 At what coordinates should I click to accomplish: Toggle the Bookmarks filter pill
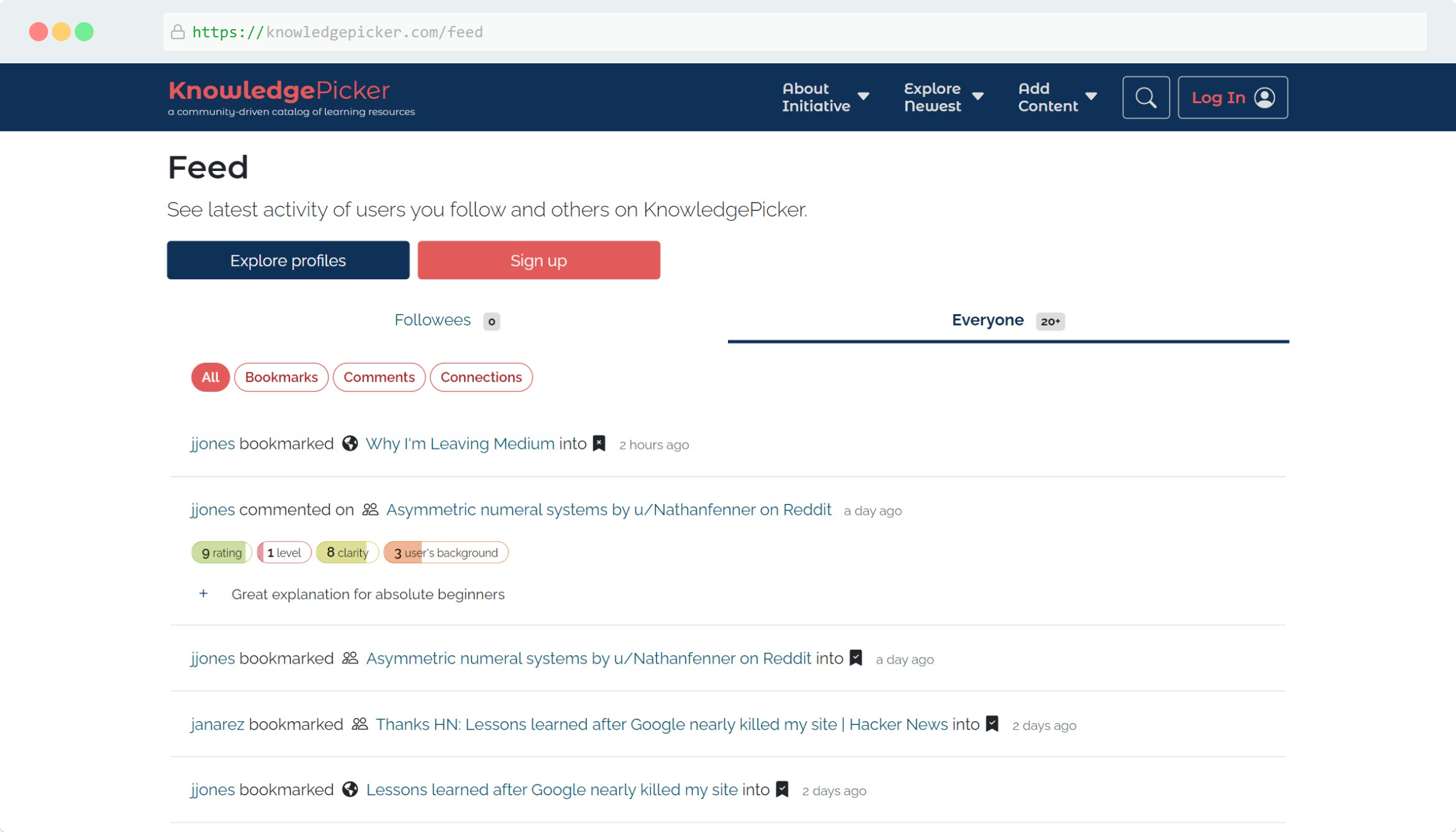281,377
